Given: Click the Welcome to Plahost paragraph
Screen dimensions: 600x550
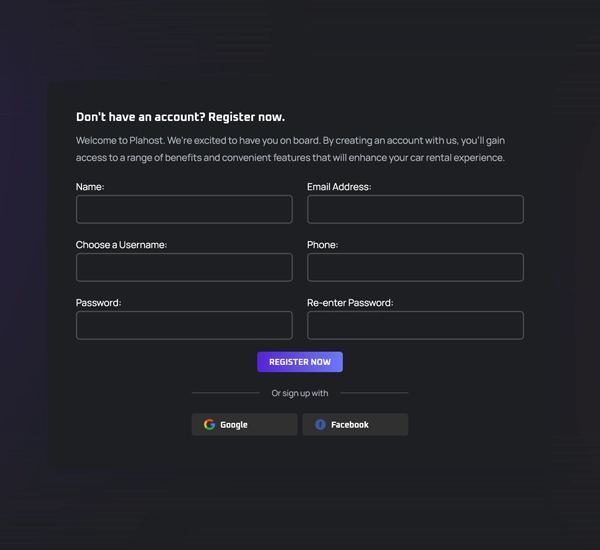Looking at the screenshot, I should tap(290, 149).
